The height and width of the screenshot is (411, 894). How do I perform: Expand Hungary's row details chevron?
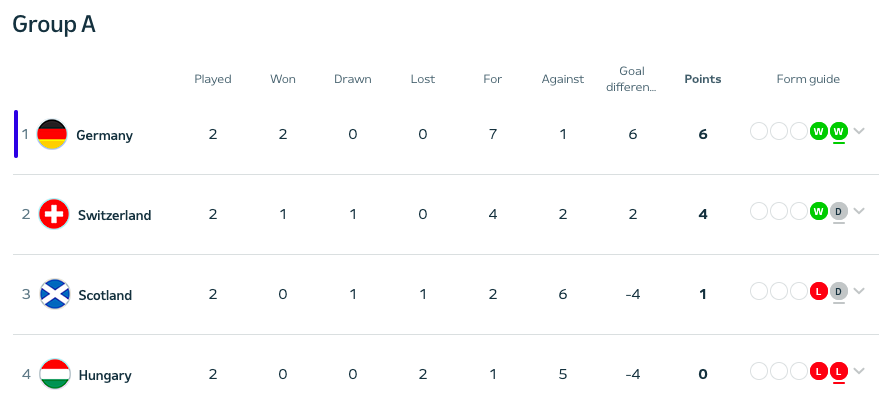click(x=859, y=371)
